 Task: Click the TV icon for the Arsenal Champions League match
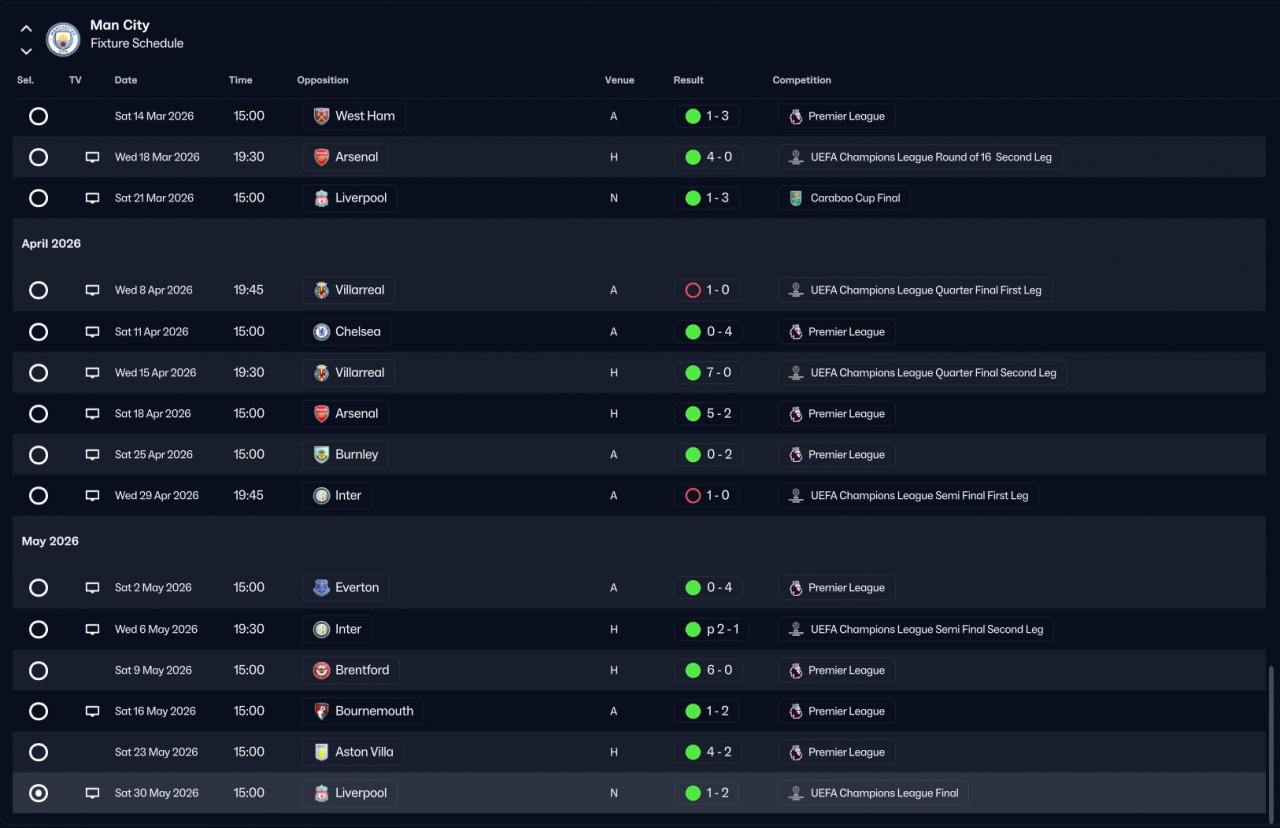pyautogui.click(x=92, y=157)
